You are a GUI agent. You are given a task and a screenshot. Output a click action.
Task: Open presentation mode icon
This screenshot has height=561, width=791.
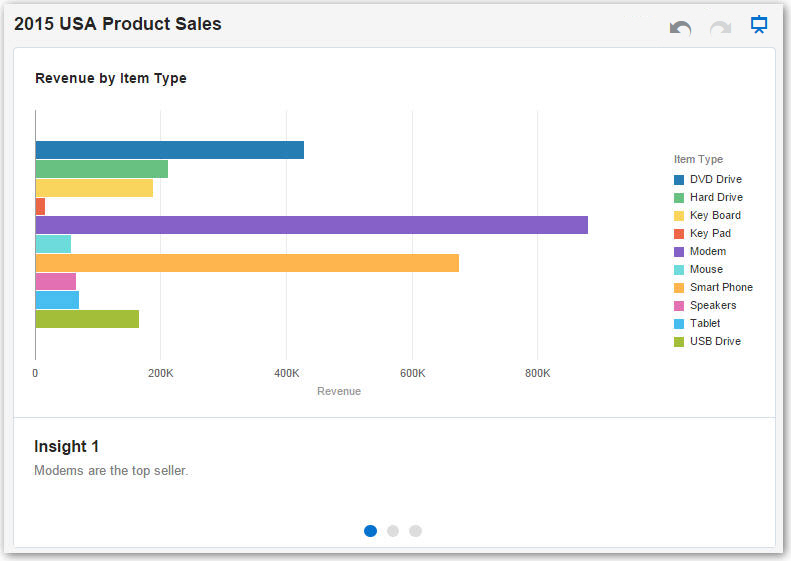coord(759,24)
